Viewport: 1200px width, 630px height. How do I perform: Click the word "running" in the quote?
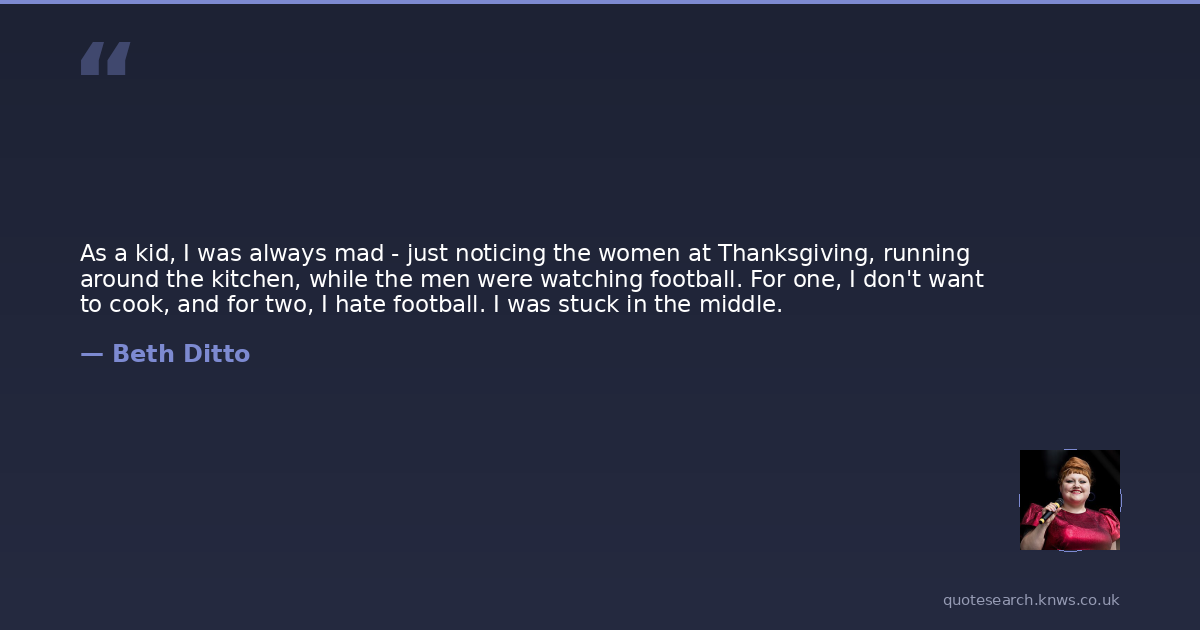point(926,253)
